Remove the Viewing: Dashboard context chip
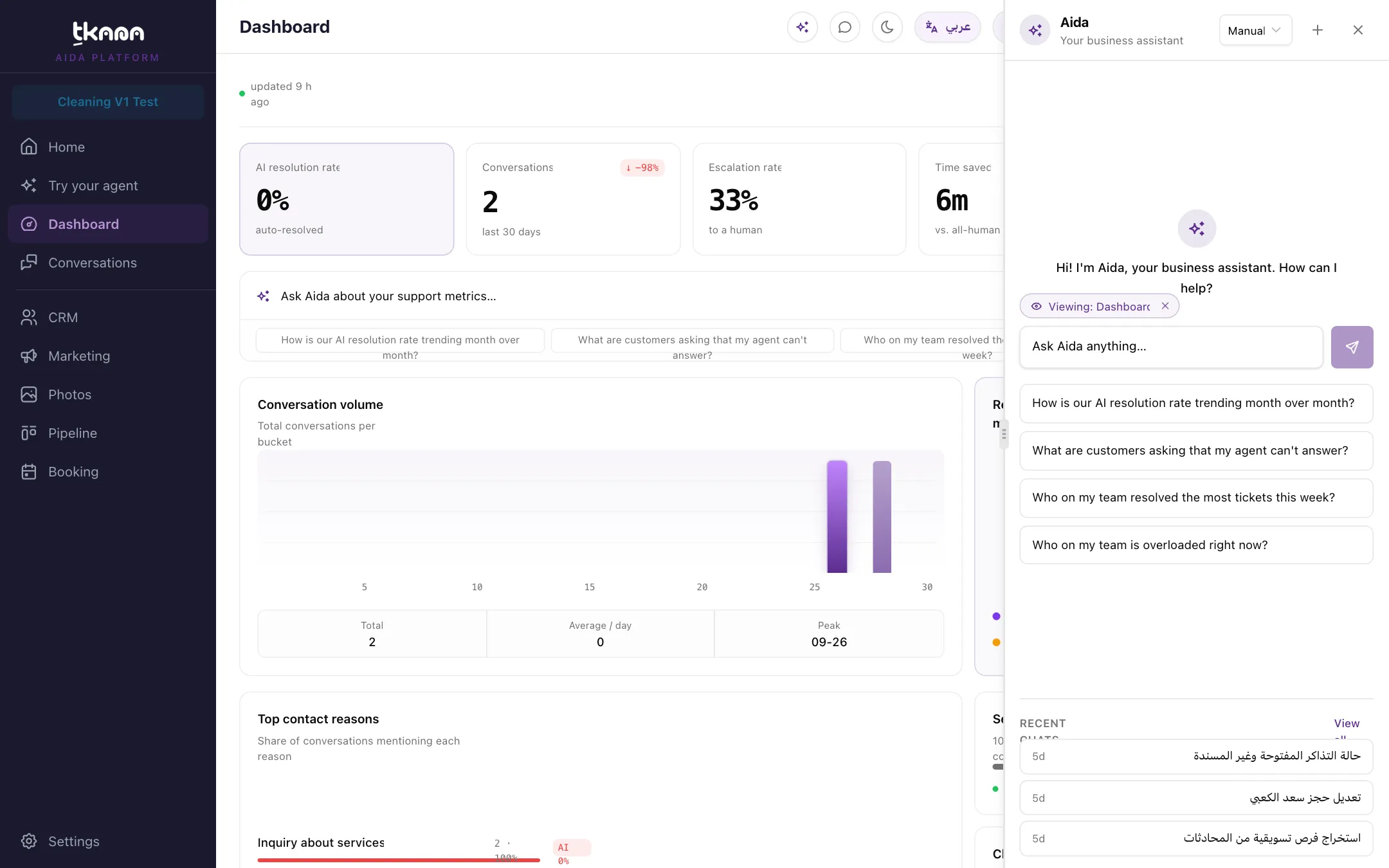 1165,306
